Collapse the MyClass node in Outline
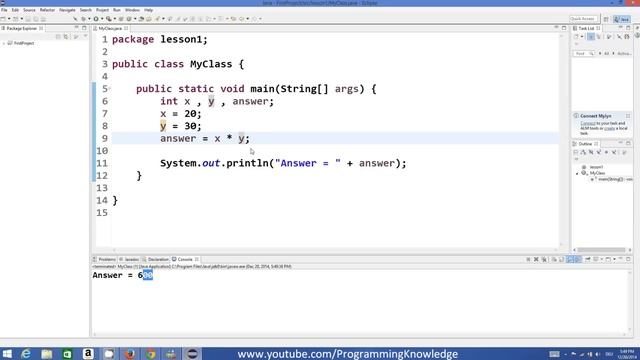This screenshot has height=360, width=640. (x=577, y=173)
